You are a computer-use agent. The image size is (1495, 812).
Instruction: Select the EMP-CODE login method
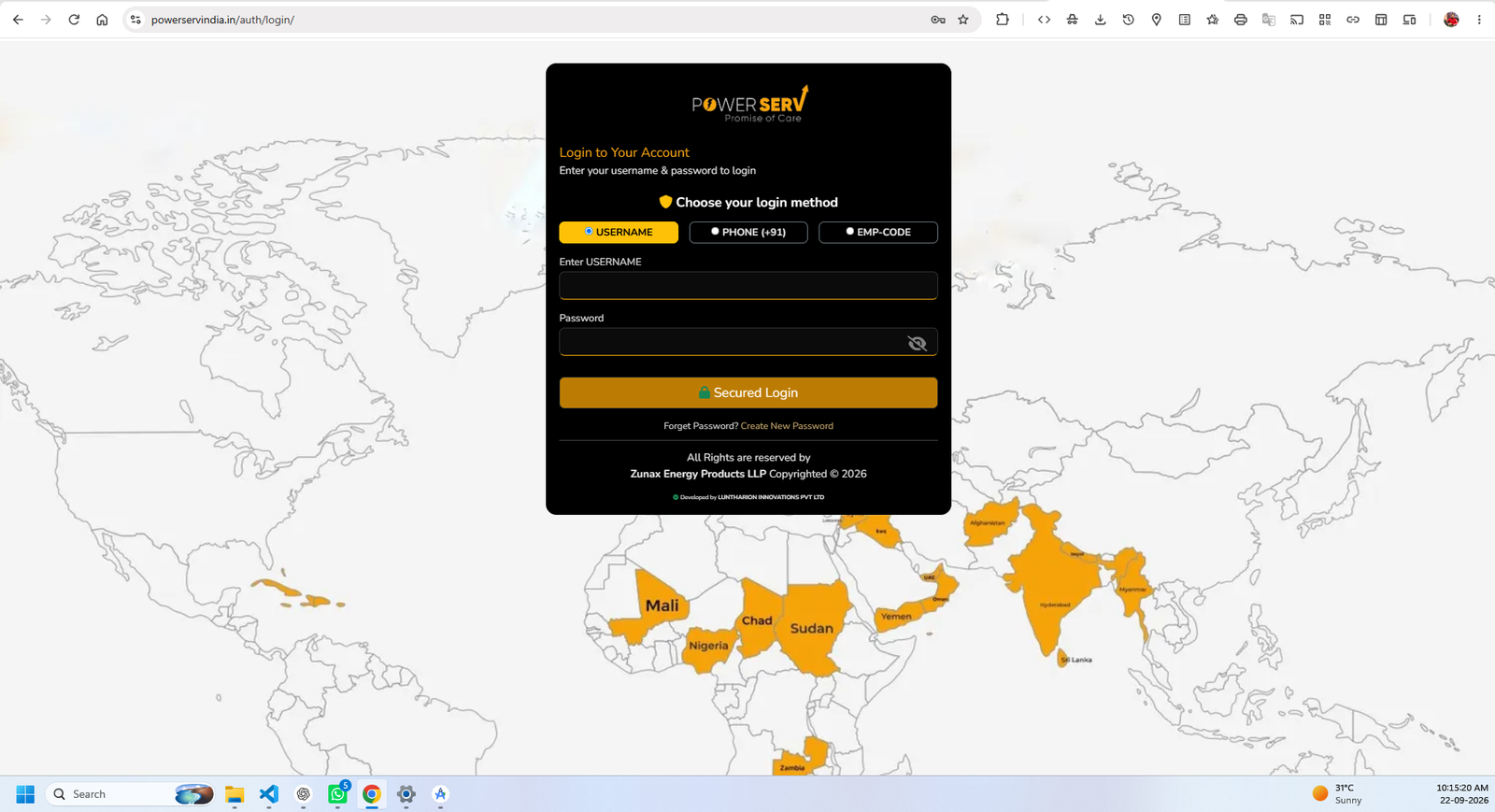tap(878, 232)
